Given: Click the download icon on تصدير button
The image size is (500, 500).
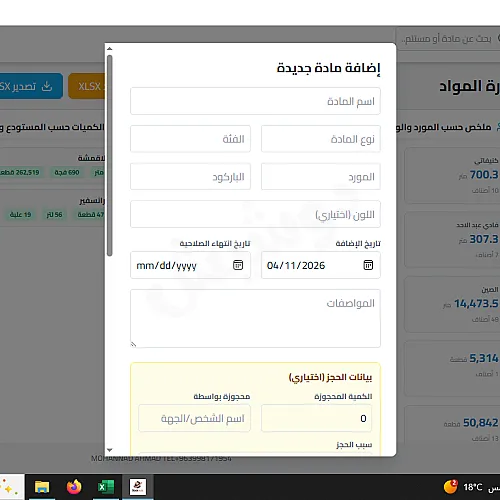Looking at the screenshot, I should tap(47, 86).
